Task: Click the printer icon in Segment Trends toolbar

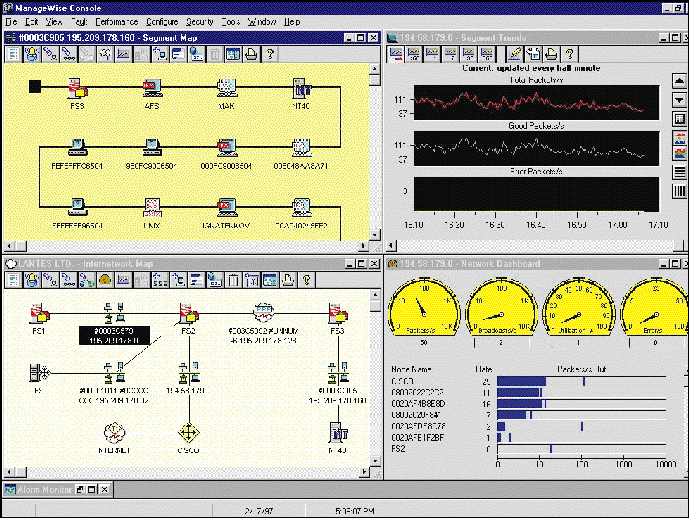Action: 551,54
